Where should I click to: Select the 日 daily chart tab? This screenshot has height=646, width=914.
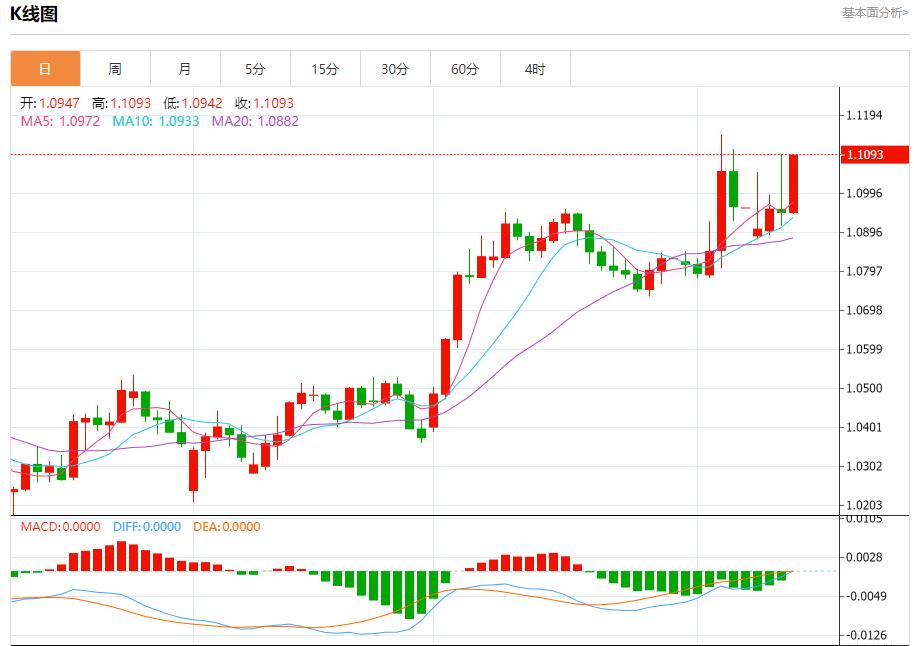[x=45, y=69]
